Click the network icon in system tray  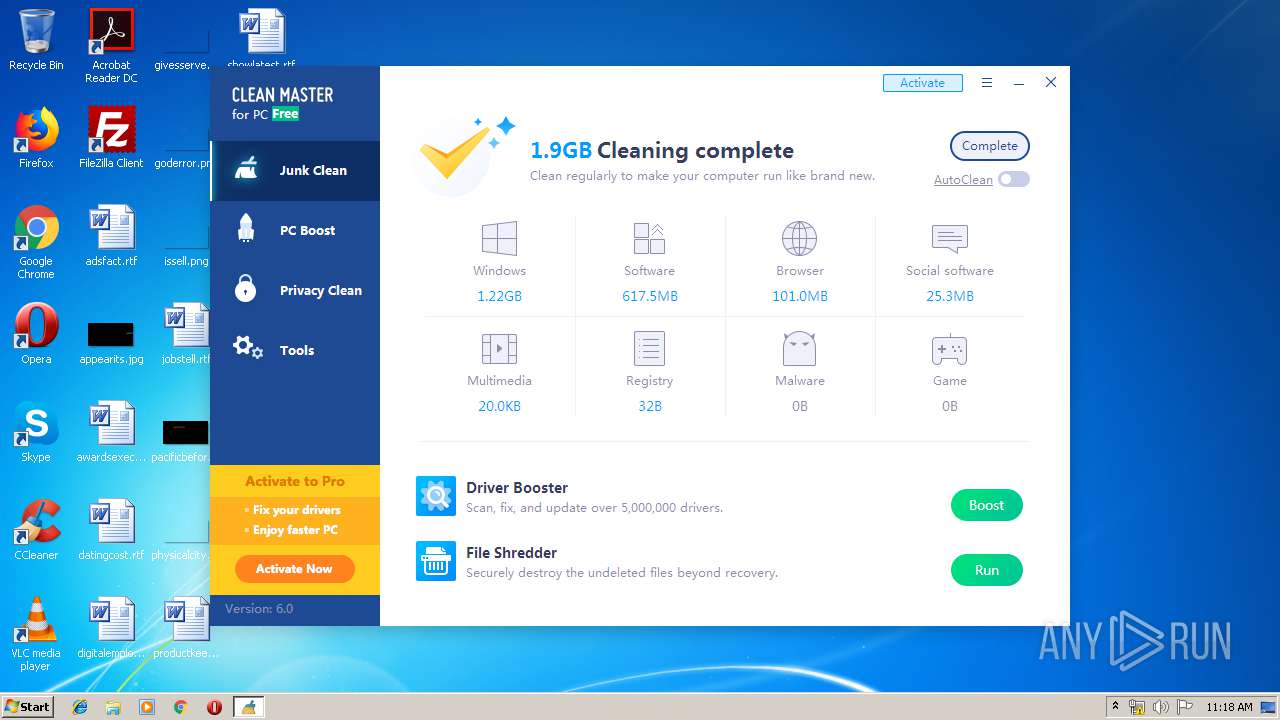1137,707
